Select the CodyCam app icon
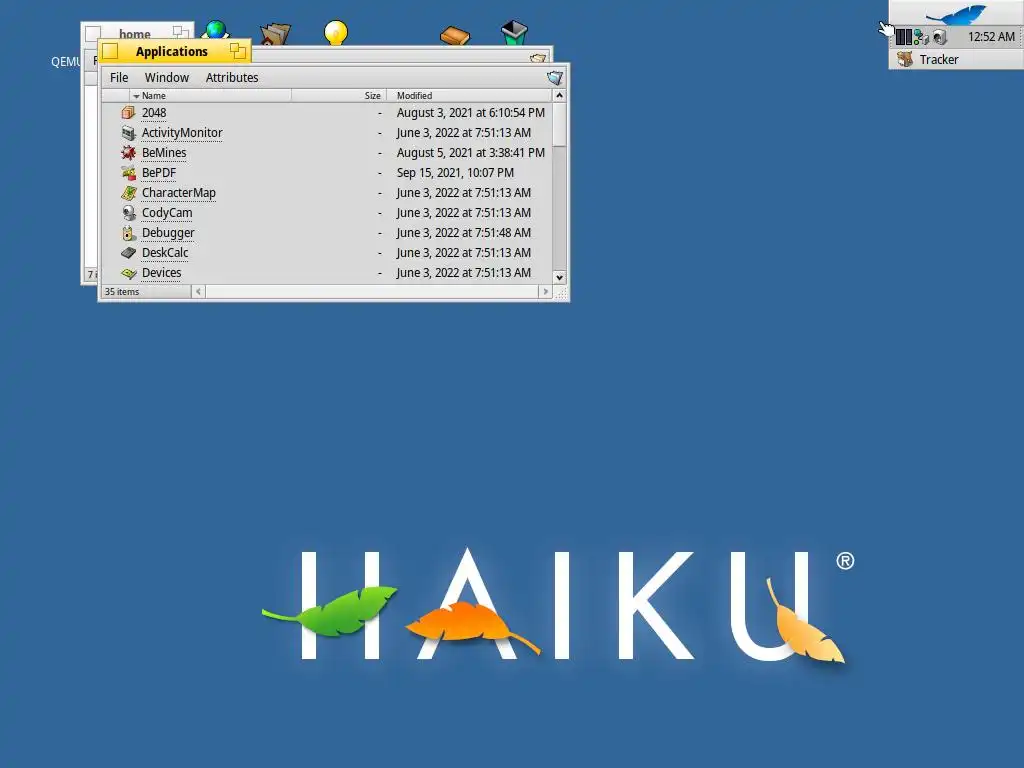This screenshot has height=768, width=1024. 128,213
